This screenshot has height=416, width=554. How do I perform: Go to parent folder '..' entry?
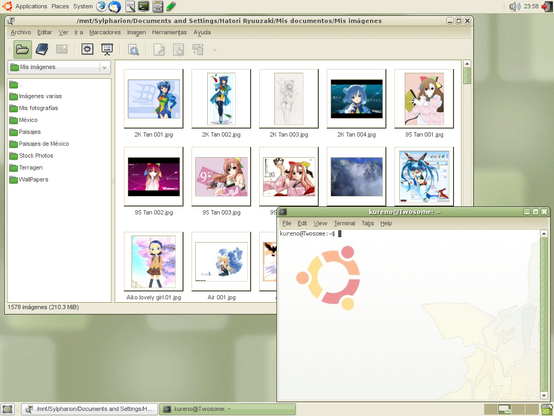[16, 85]
